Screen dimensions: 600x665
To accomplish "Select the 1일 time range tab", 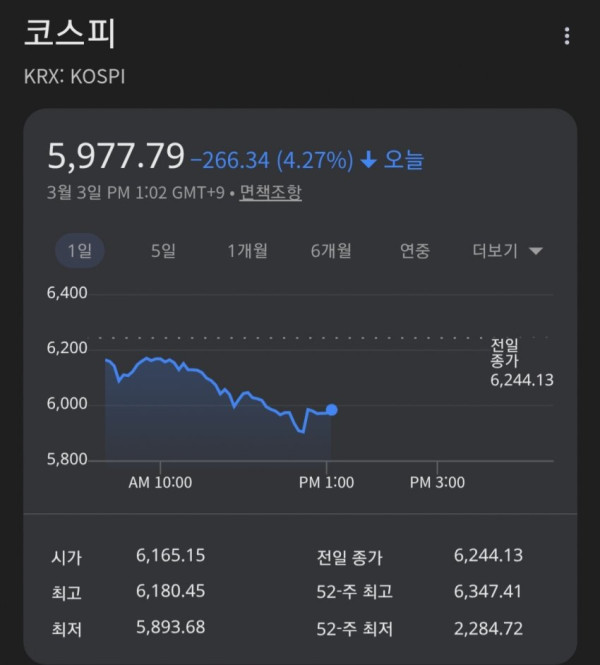I will 79,251.
